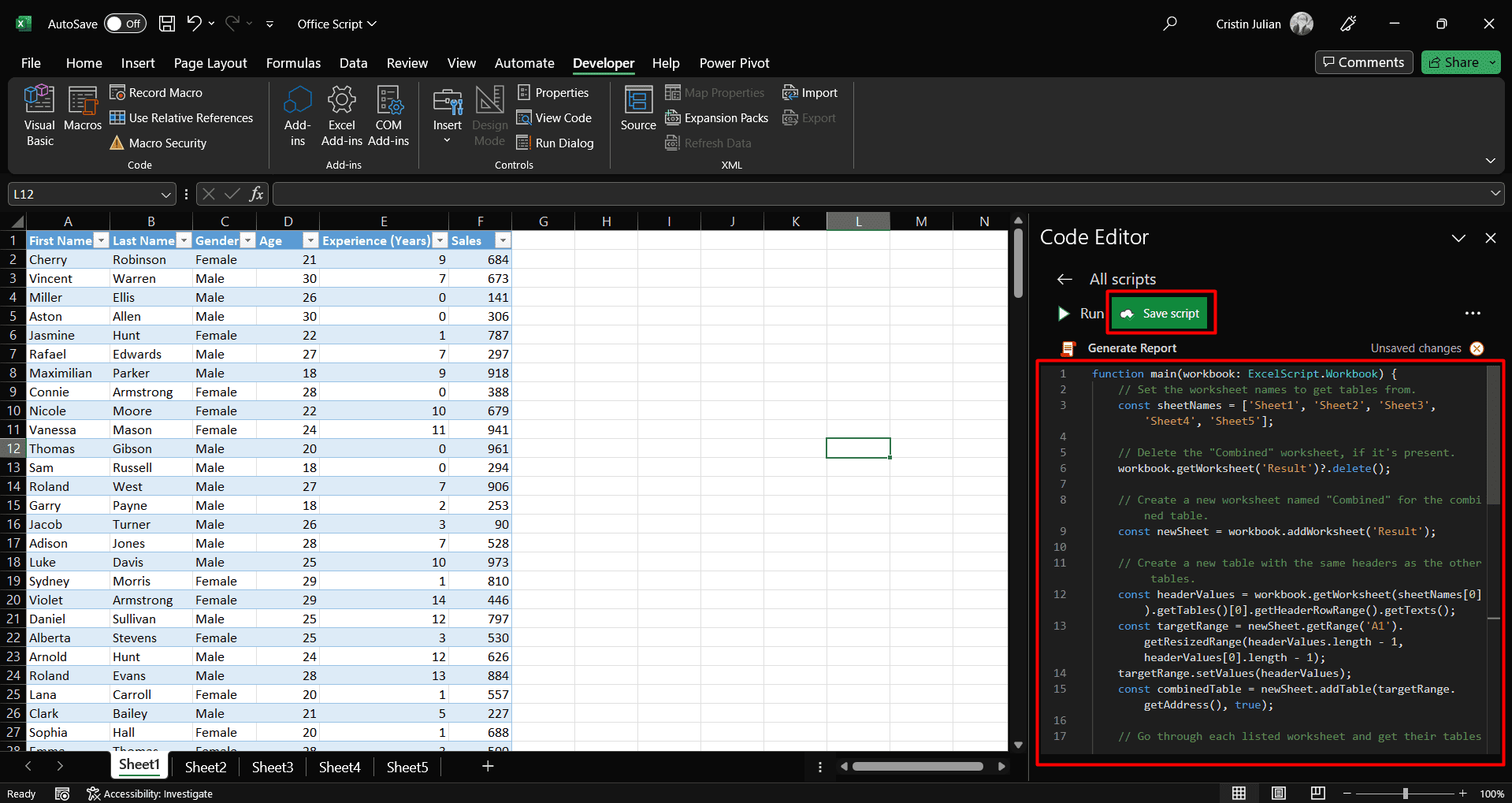Click the Save script button
This screenshot has height=803, width=1512.
pyautogui.click(x=1160, y=313)
